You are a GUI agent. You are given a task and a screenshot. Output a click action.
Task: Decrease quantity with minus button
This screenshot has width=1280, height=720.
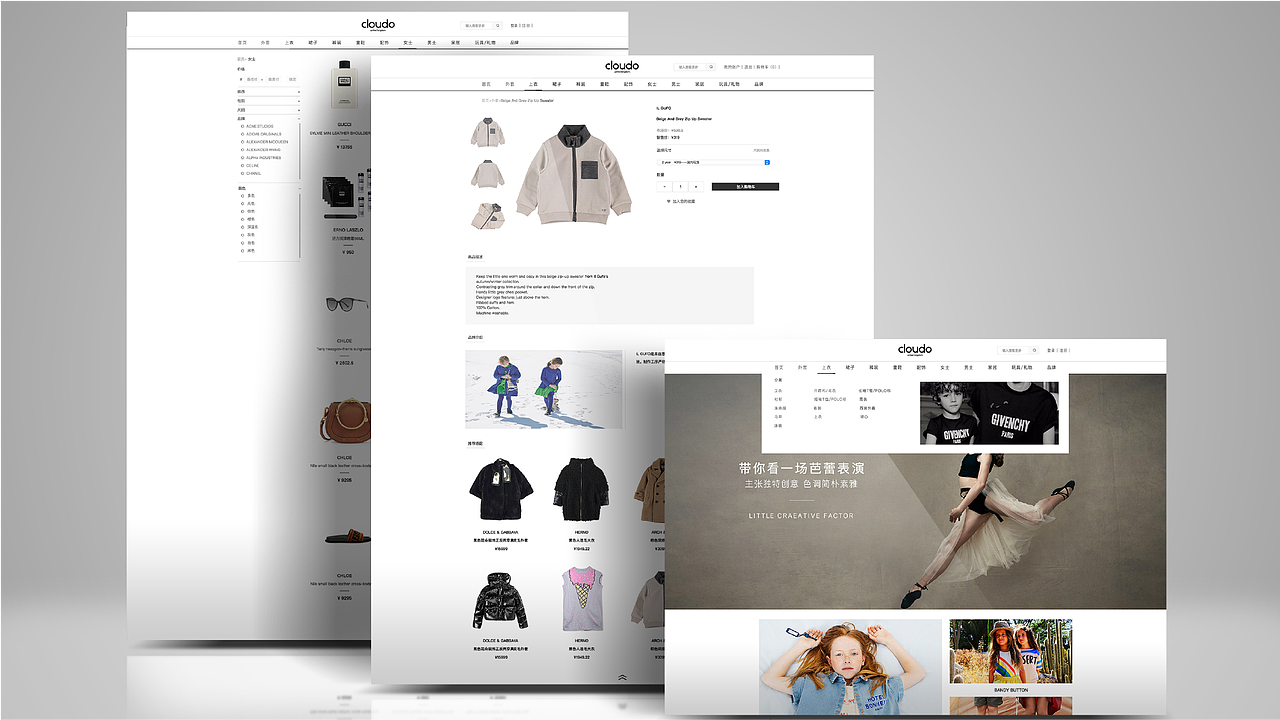665,186
